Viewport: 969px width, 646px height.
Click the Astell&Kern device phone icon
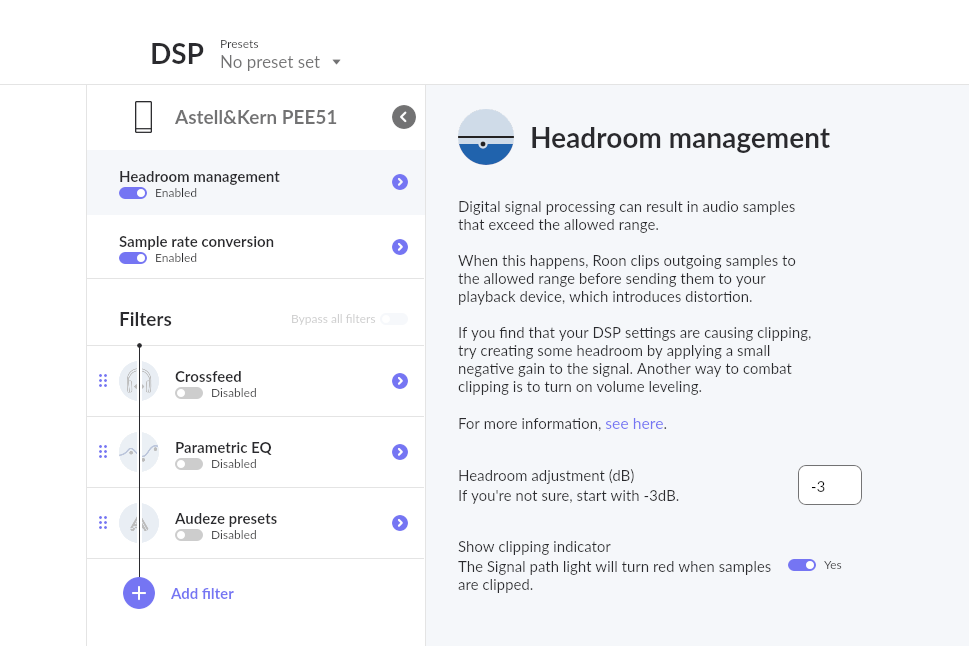coord(143,117)
